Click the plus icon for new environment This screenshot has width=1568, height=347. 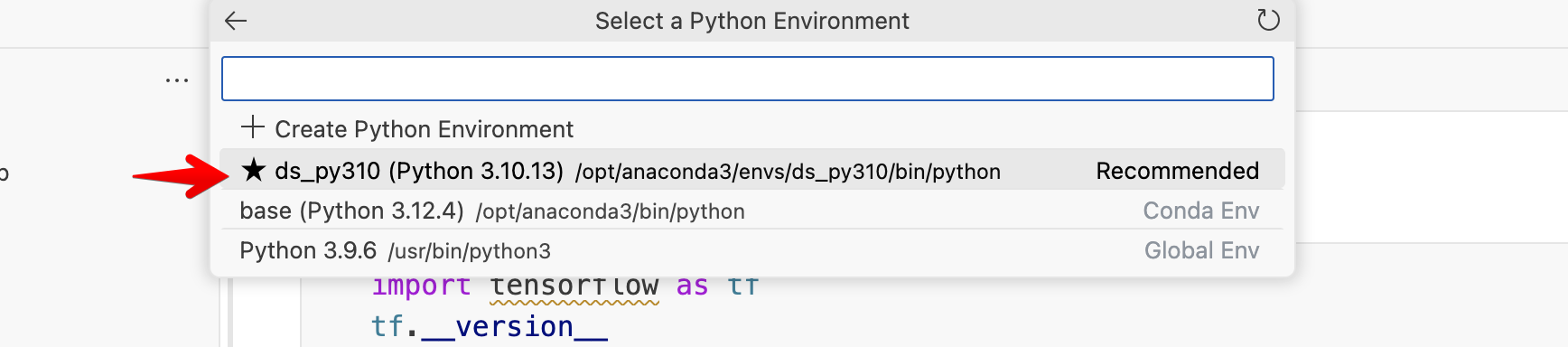coord(253,127)
